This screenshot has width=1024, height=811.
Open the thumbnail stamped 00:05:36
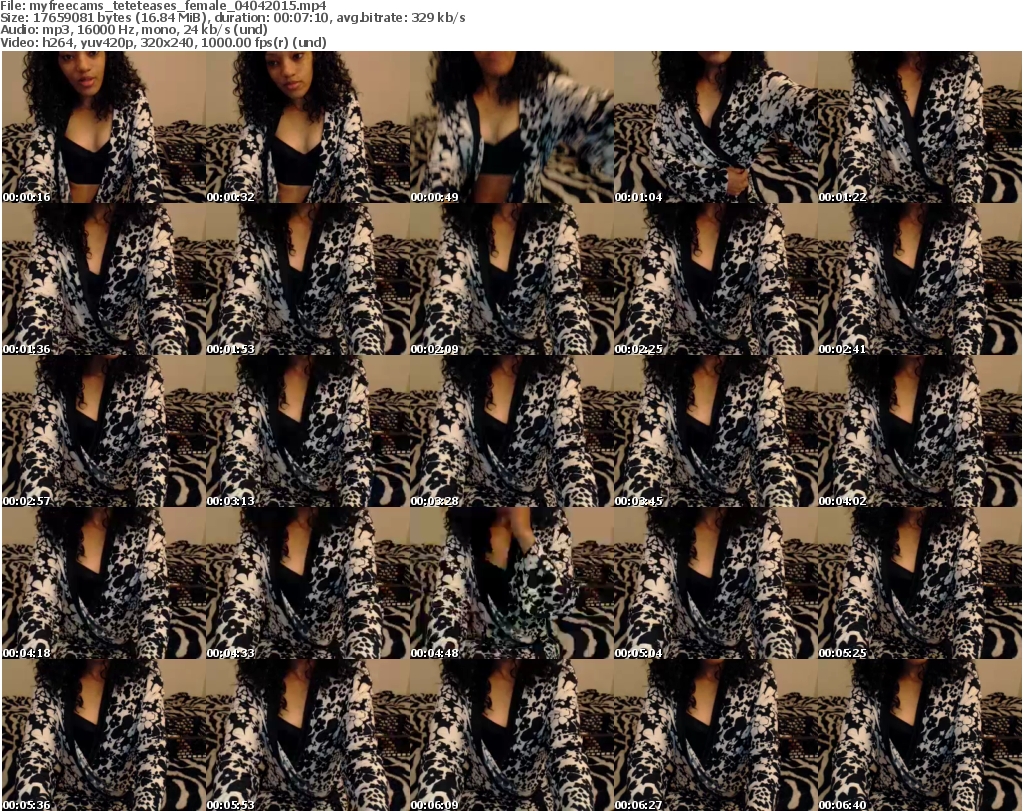pos(104,735)
